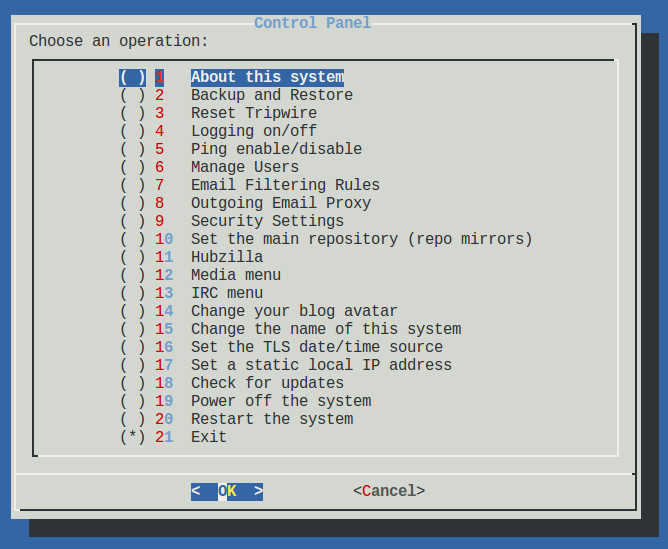
Task: Choose the 'Exit' entry text
Action: (x=209, y=437)
